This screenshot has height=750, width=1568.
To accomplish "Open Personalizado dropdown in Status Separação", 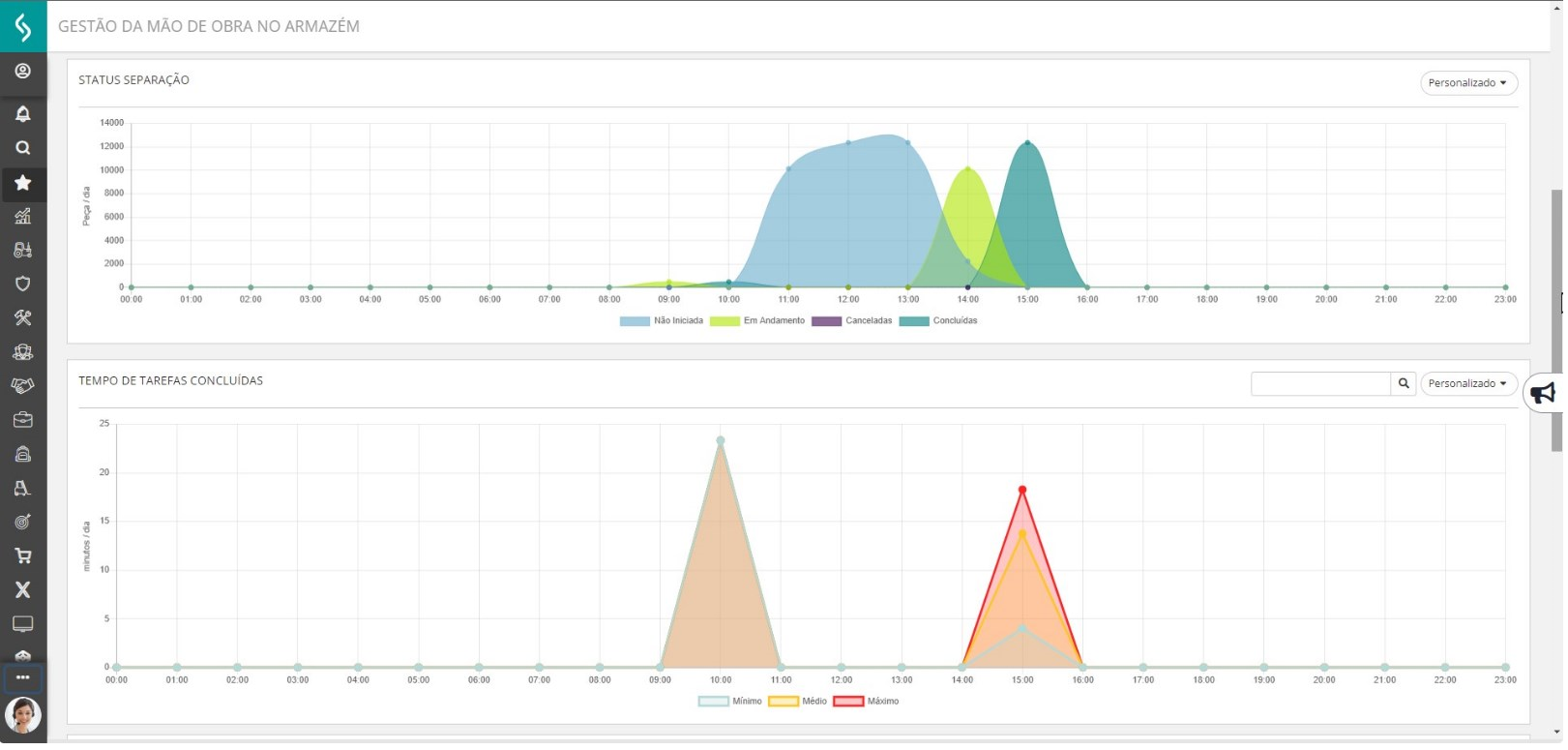I will pos(1468,83).
